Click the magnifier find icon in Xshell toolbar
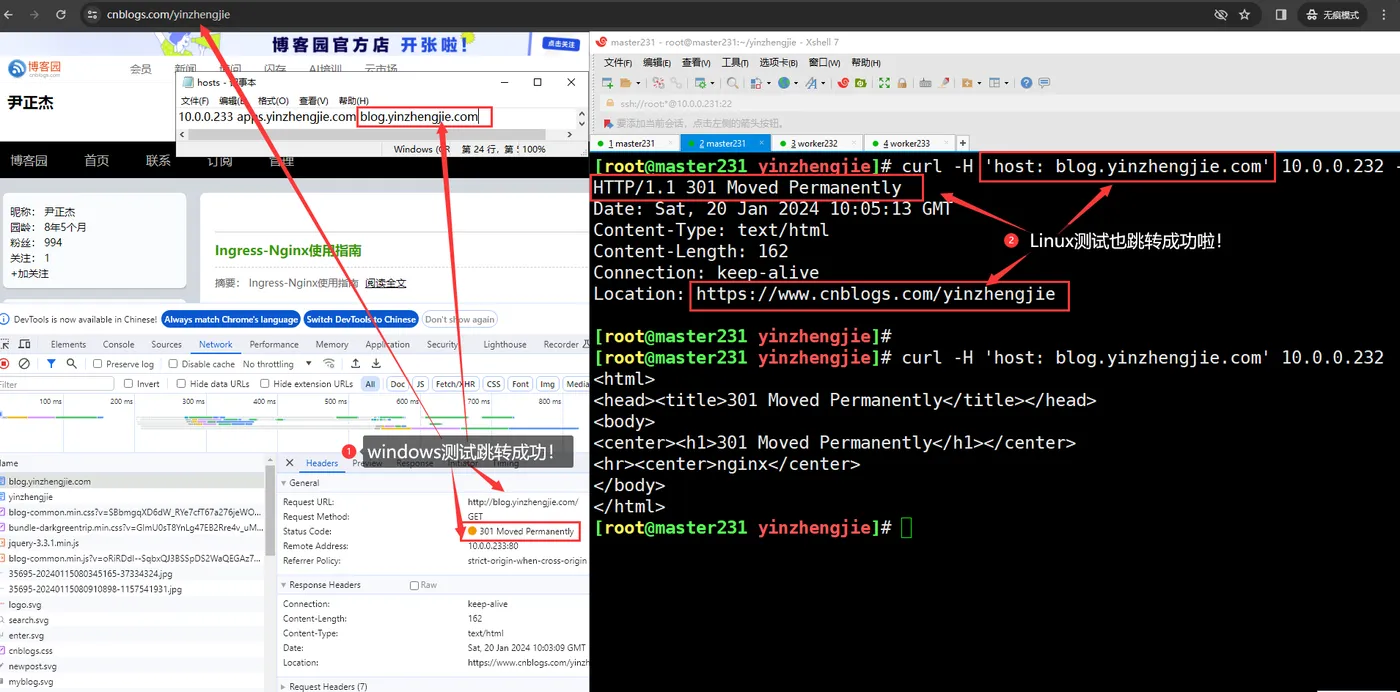This screenshot has height=692, width=1400. click(733, 83)
